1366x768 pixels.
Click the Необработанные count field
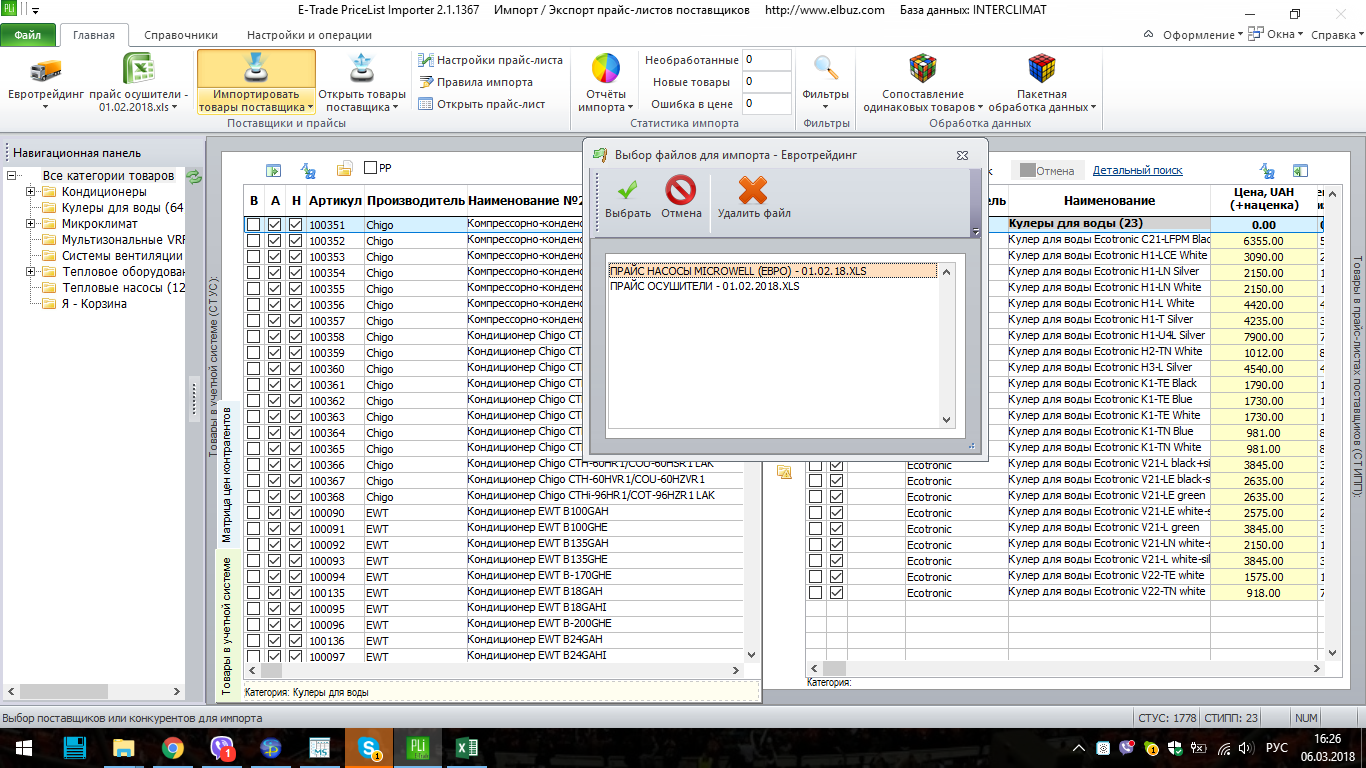(766, 60)
